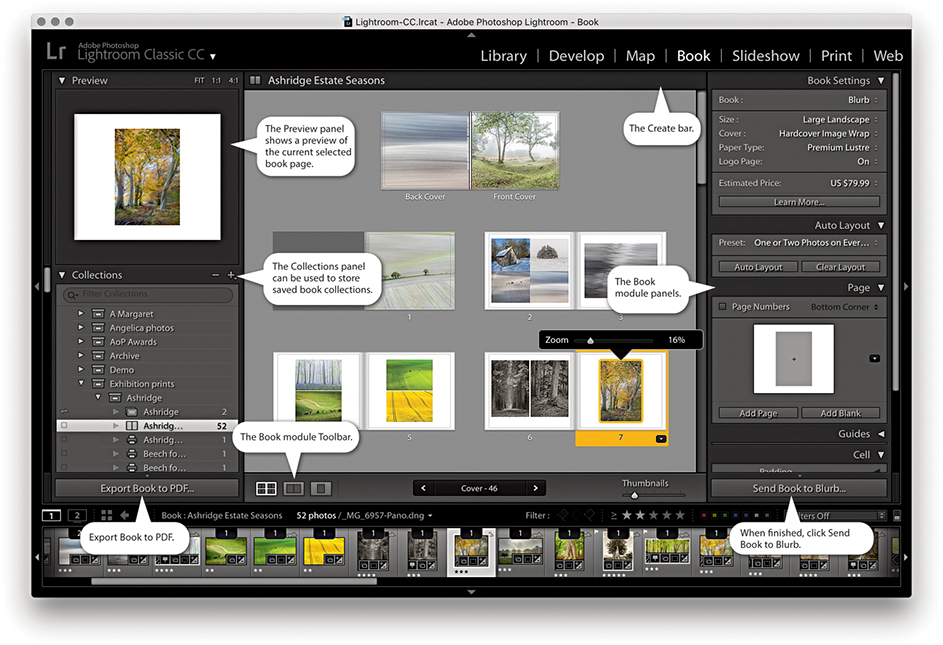Collapse the Cell panel
The width and height of the screenshot is (943, 645).
[x=880, y=455]
